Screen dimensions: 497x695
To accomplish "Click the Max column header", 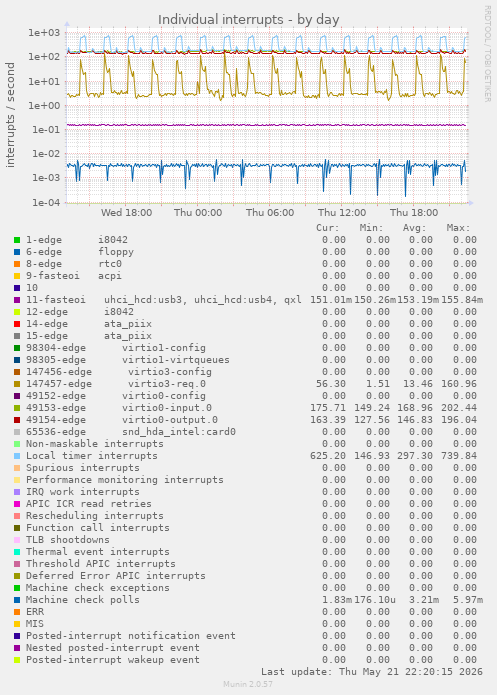I will pyautogui.click(x=458, y=228).
